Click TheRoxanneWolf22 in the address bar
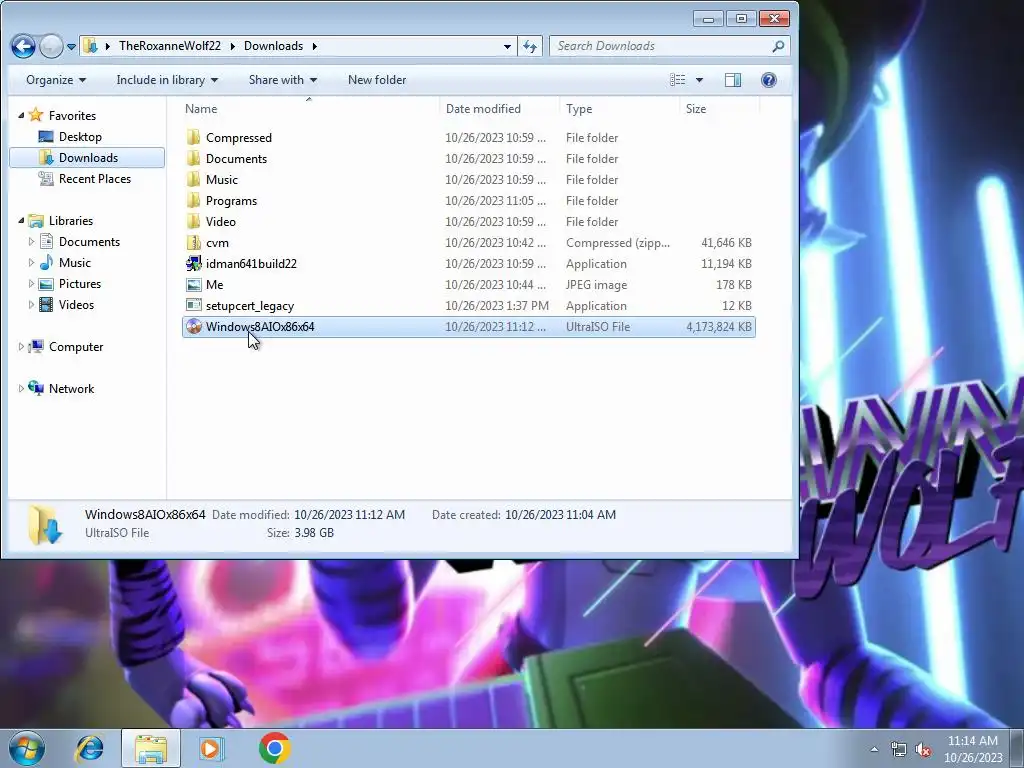 click(x=170, y=46)
